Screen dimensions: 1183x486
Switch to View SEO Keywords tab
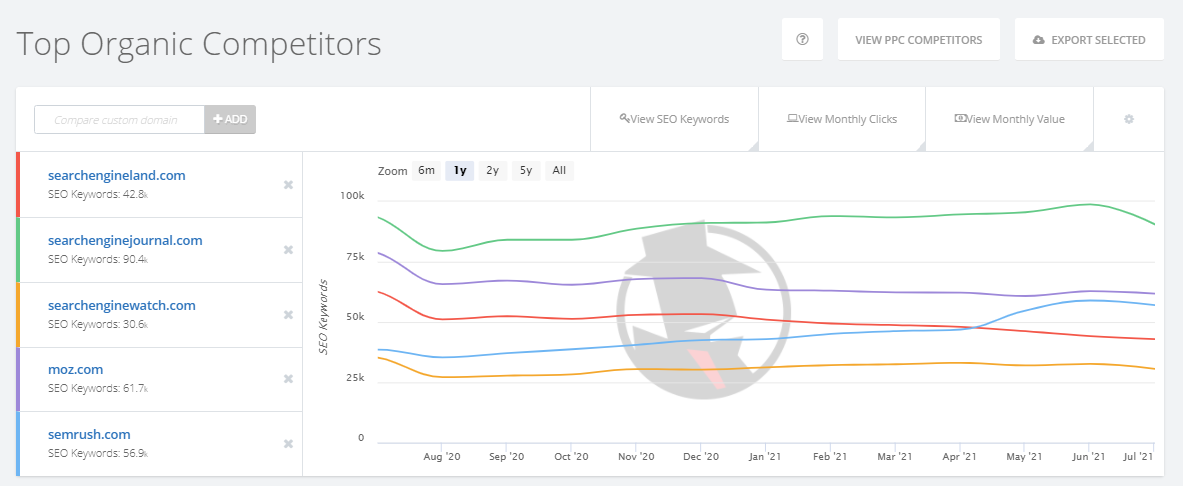674,119
